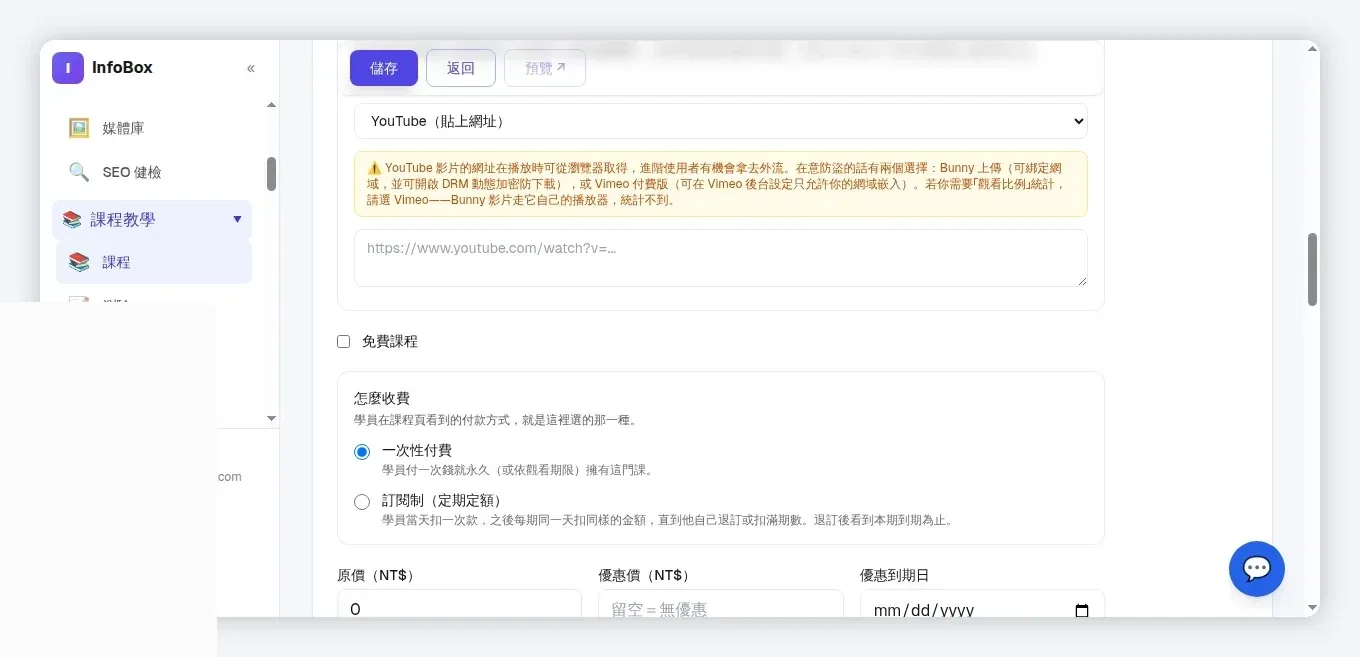Screen dimensions: 1360x657
Task: Save the course with the 儲存 button
Action: 384,68
